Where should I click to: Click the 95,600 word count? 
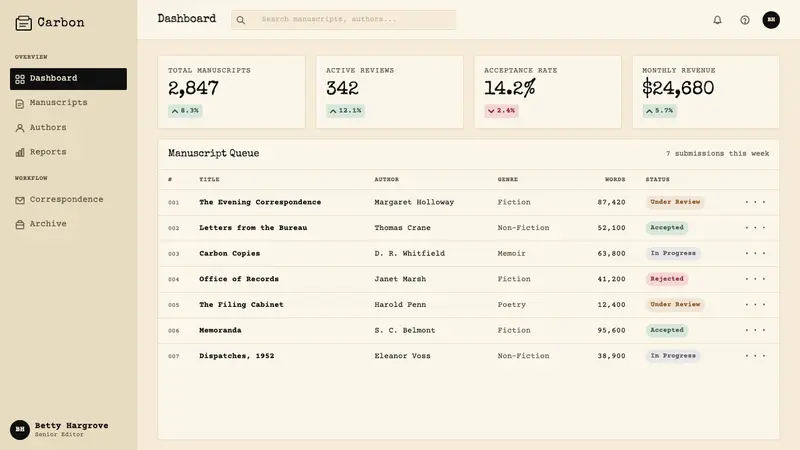coord(611,330)
